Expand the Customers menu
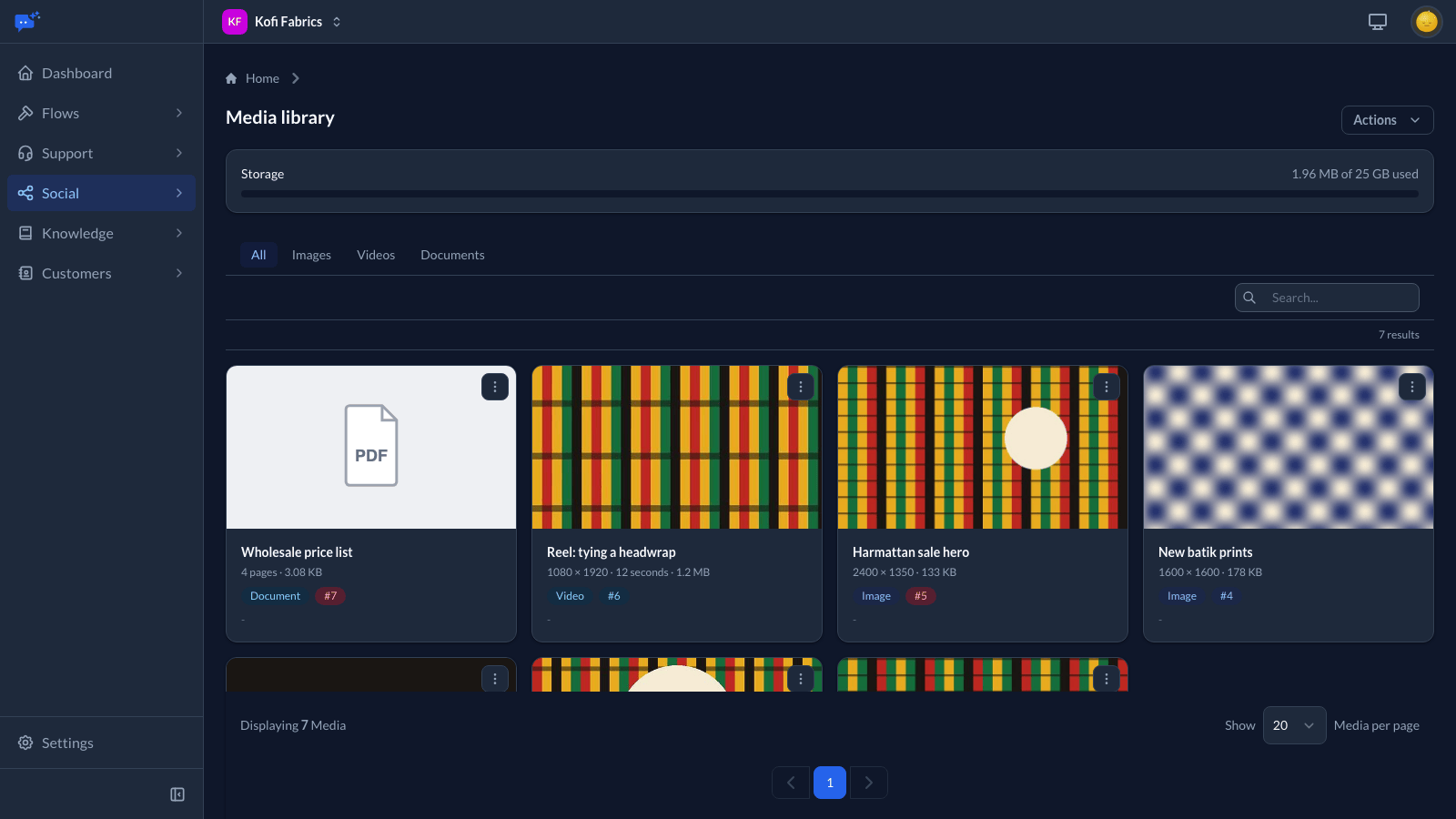1456x819 pixels. pyautogui.click(x=101, y=273)
